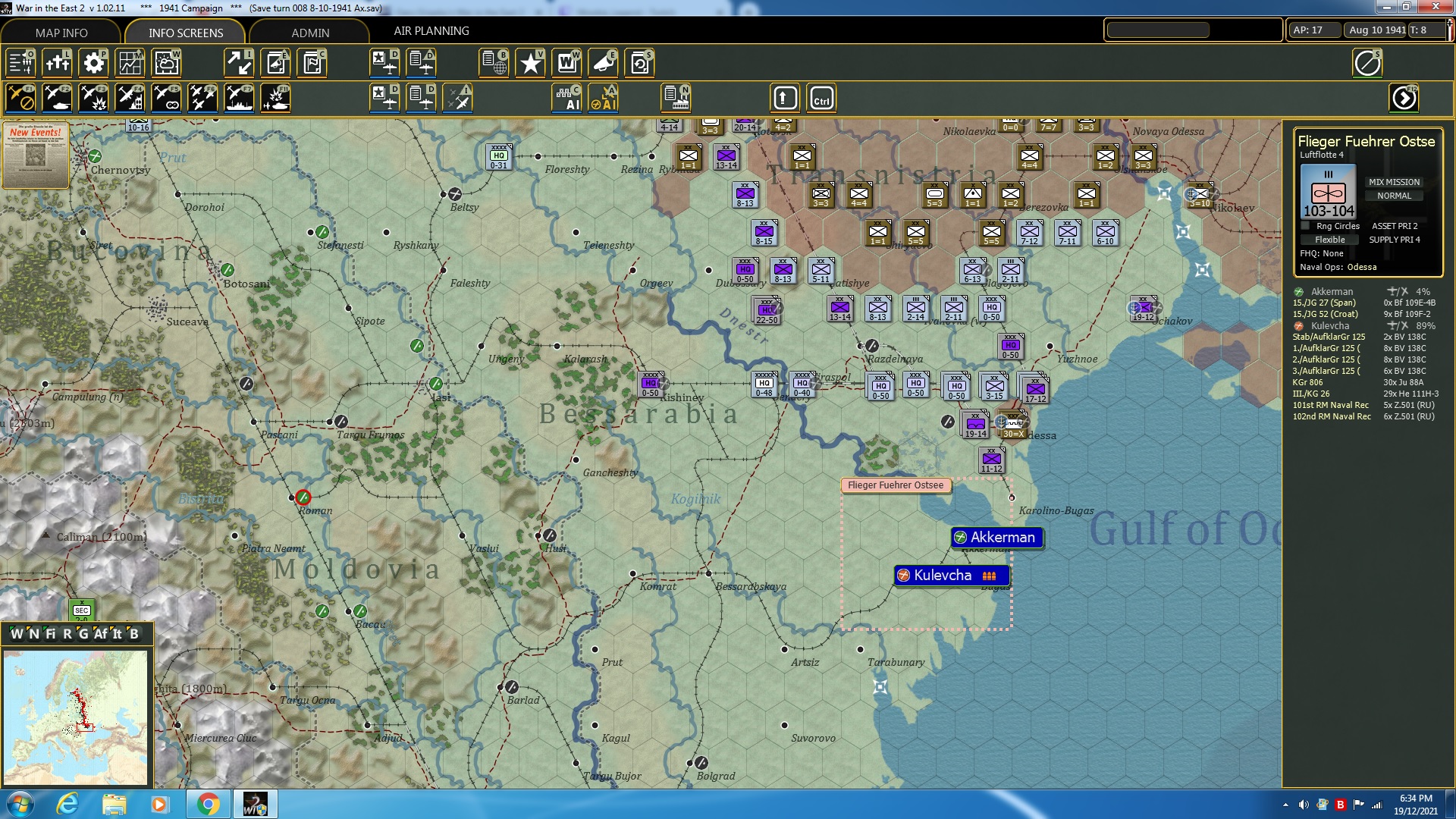Select air superiority mode (F6)
The width and height of the screenshot is (1456, 819).
tap(202, 99)
